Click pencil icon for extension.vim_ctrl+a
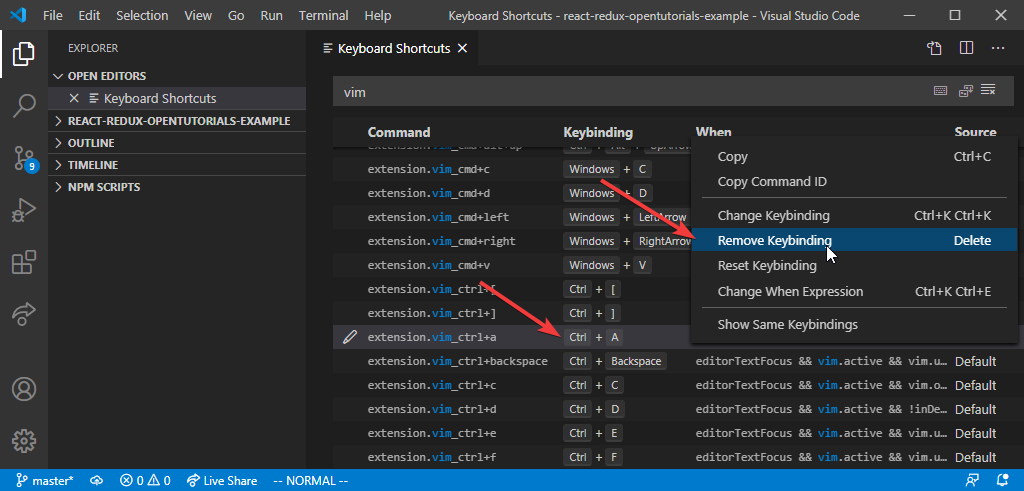 (x=351, y=337)
